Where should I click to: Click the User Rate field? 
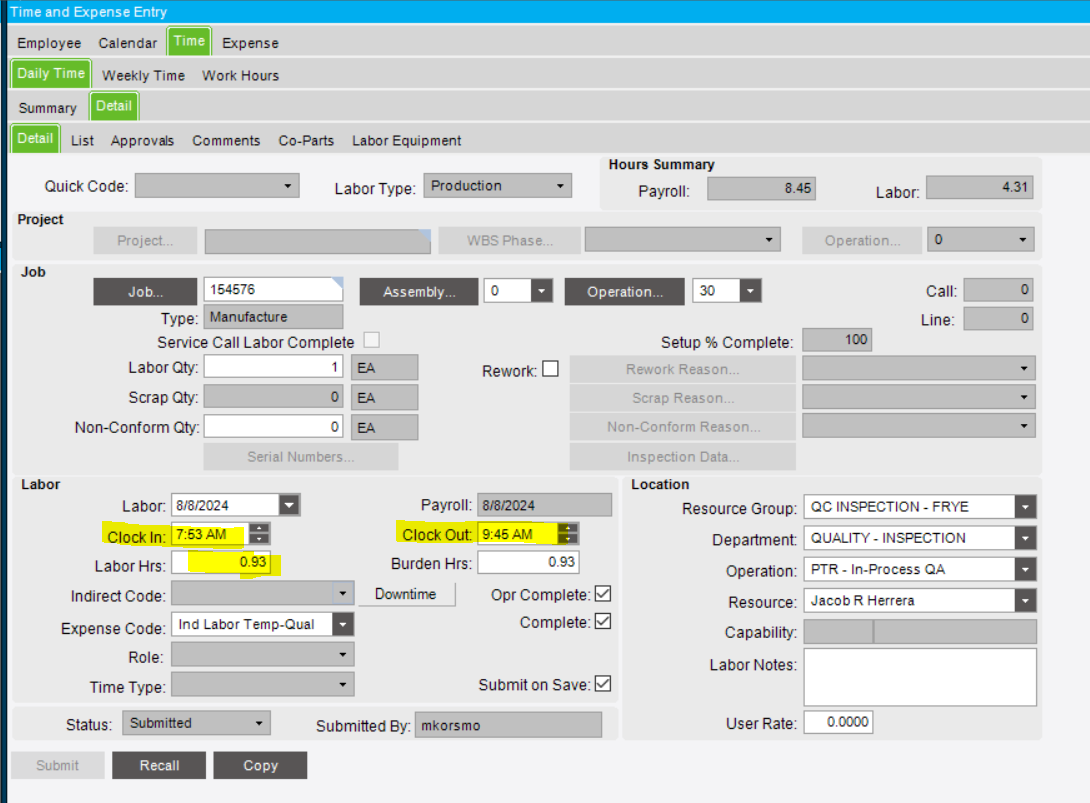(838, 722)
